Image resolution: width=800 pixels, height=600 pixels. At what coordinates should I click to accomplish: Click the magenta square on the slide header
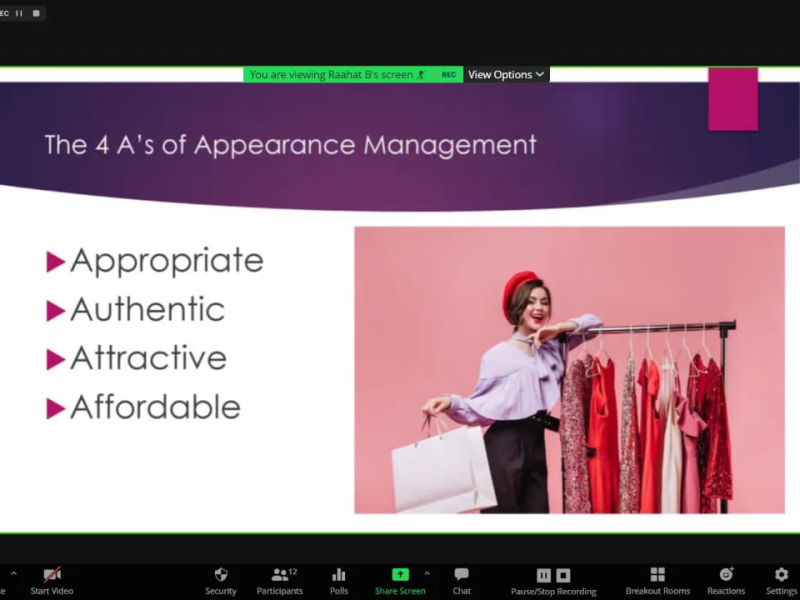pos(733,99)
